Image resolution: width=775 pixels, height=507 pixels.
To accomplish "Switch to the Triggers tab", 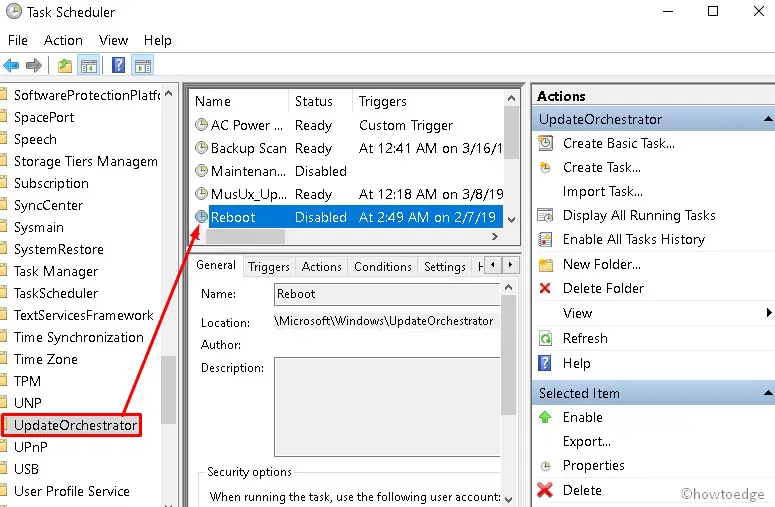I will [x=268, y=267].
